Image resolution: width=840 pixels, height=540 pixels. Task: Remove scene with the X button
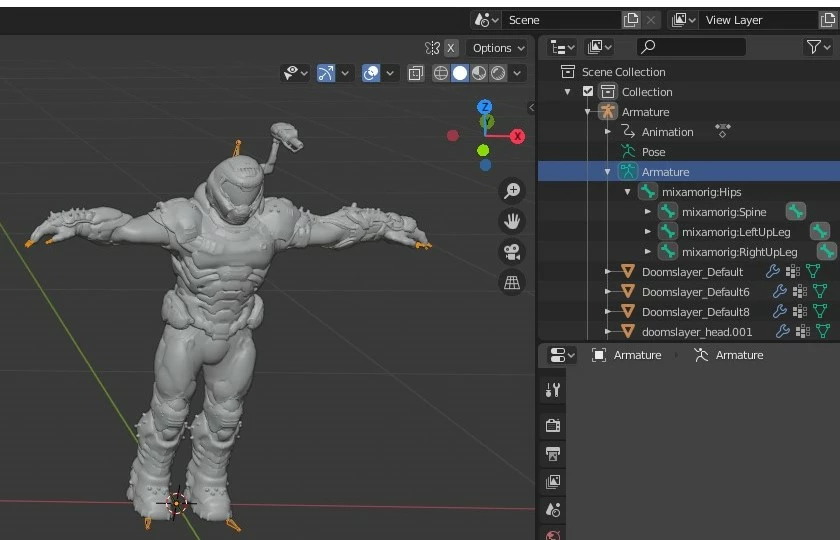click(650, 20)
